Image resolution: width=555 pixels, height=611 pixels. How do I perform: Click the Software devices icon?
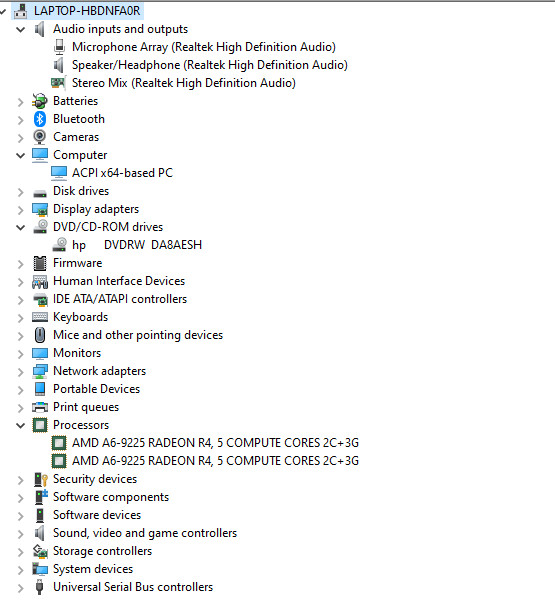[x=40, y=515]
